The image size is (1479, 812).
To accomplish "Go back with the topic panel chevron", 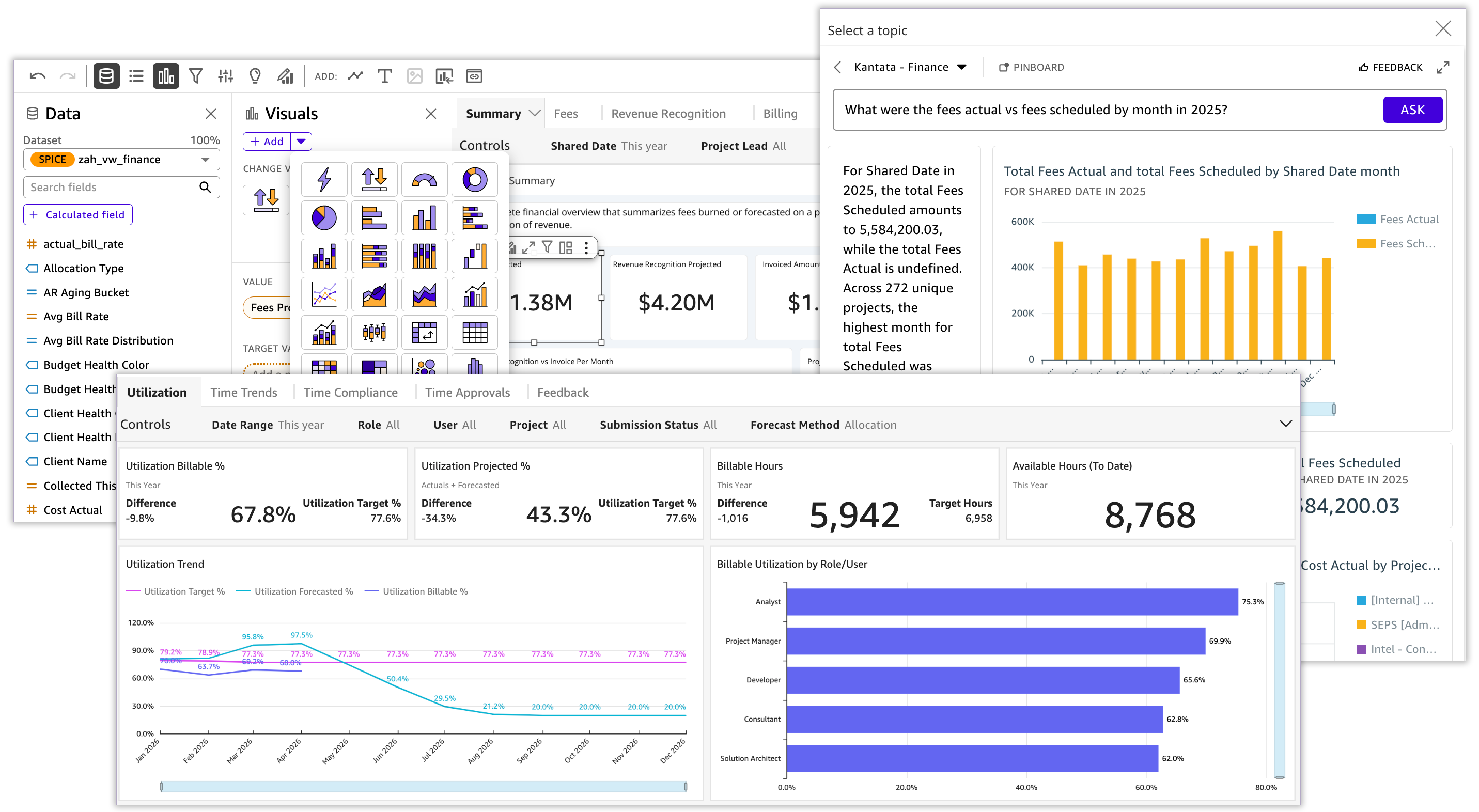I will 838,67.
